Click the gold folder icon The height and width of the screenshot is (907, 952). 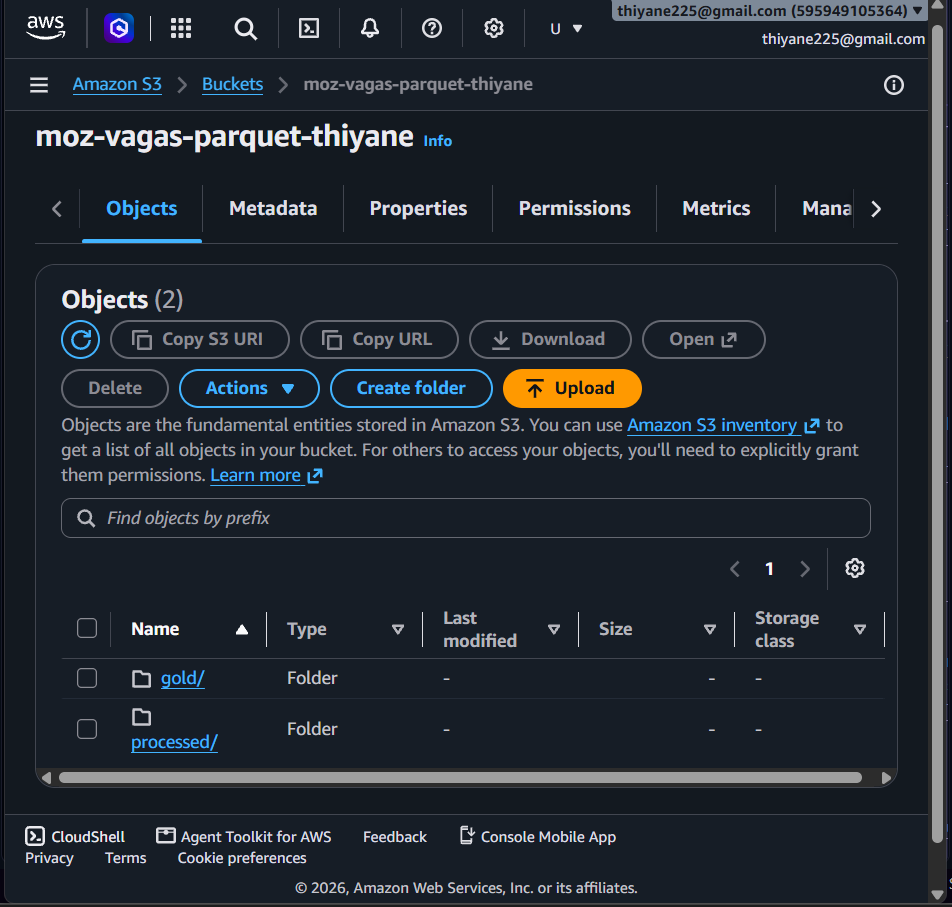[141, 678]
